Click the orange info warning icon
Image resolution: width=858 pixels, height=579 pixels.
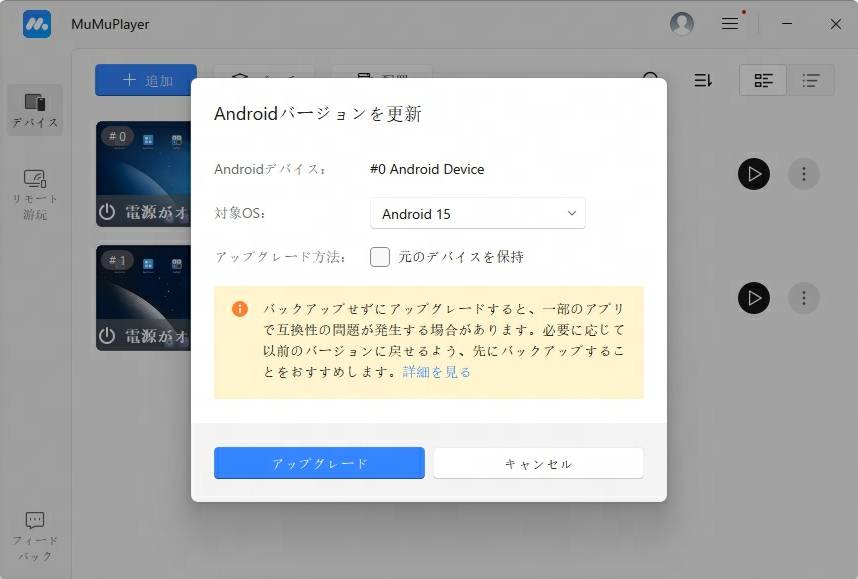tap(240, 309)
